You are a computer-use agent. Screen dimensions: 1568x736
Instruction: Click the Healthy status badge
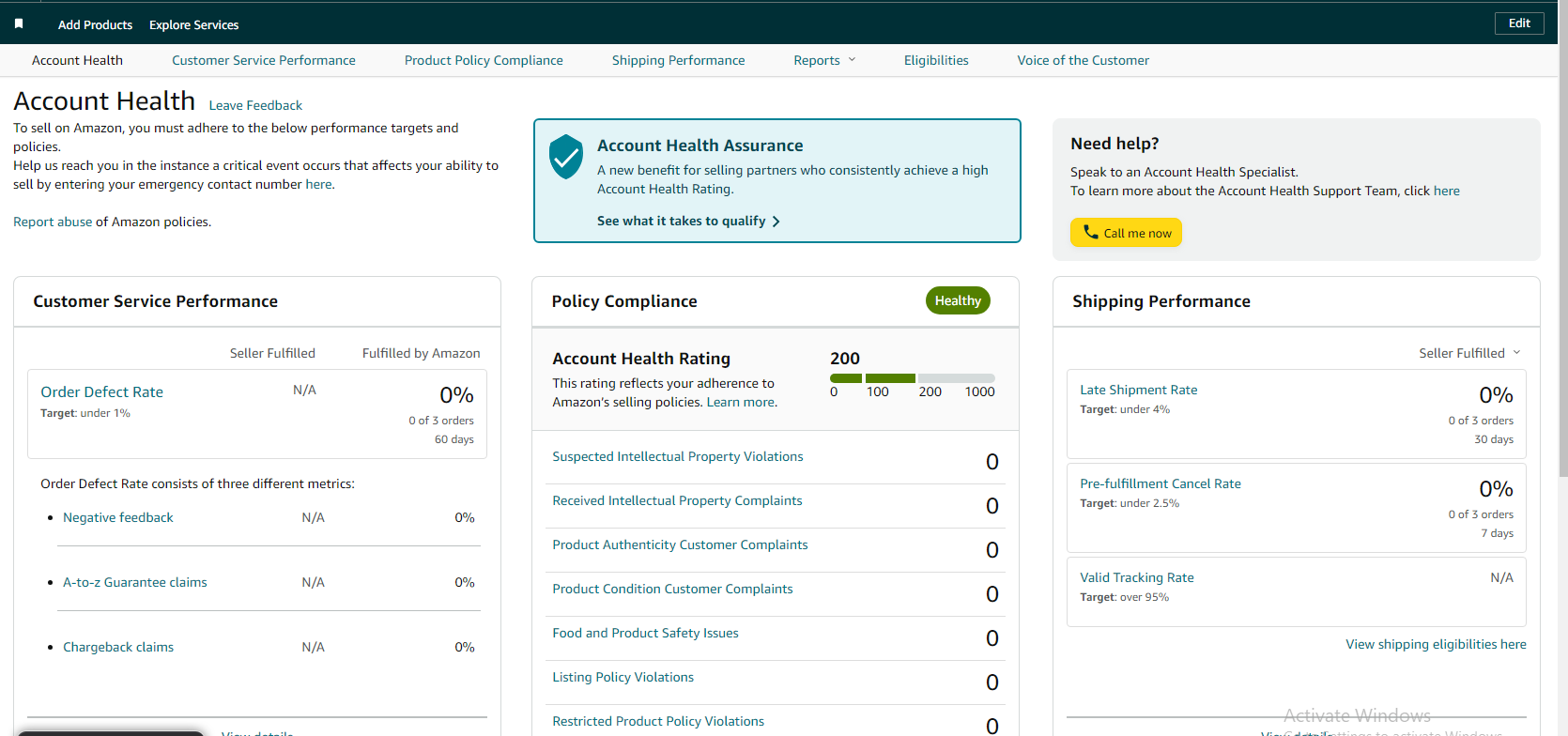[958, 300]
